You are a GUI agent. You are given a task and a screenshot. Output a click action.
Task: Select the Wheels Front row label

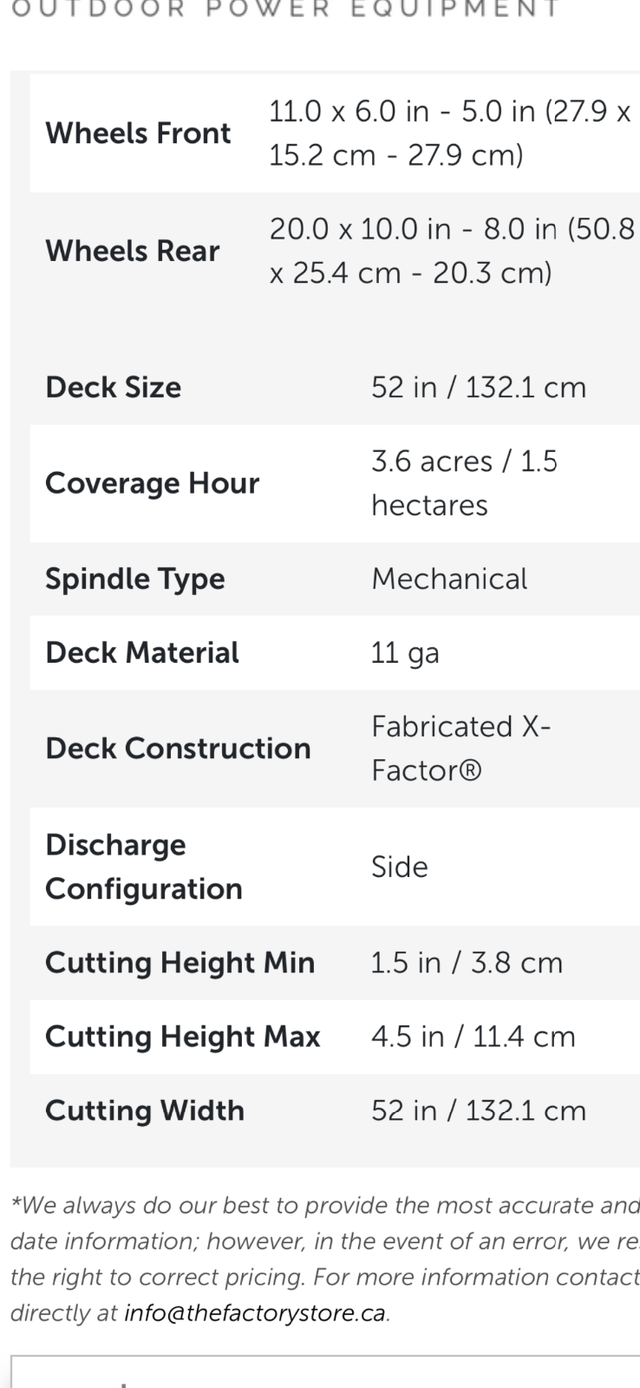[138, 133]
